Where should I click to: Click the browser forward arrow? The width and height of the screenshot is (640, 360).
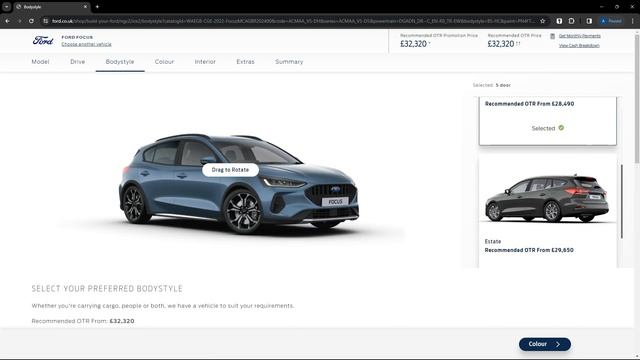(x=19, y=21)
